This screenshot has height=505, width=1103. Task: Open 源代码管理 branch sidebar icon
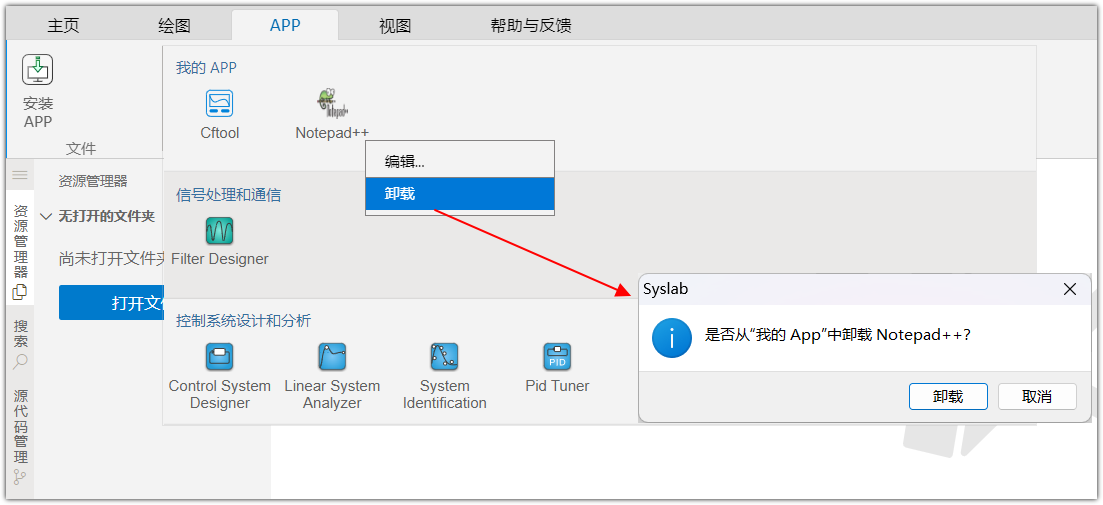(x=20, y=477)
